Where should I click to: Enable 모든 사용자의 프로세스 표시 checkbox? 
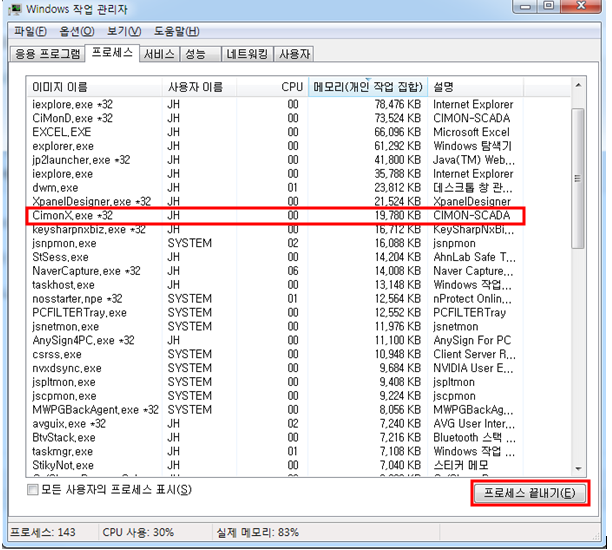(x=33, y=489)
